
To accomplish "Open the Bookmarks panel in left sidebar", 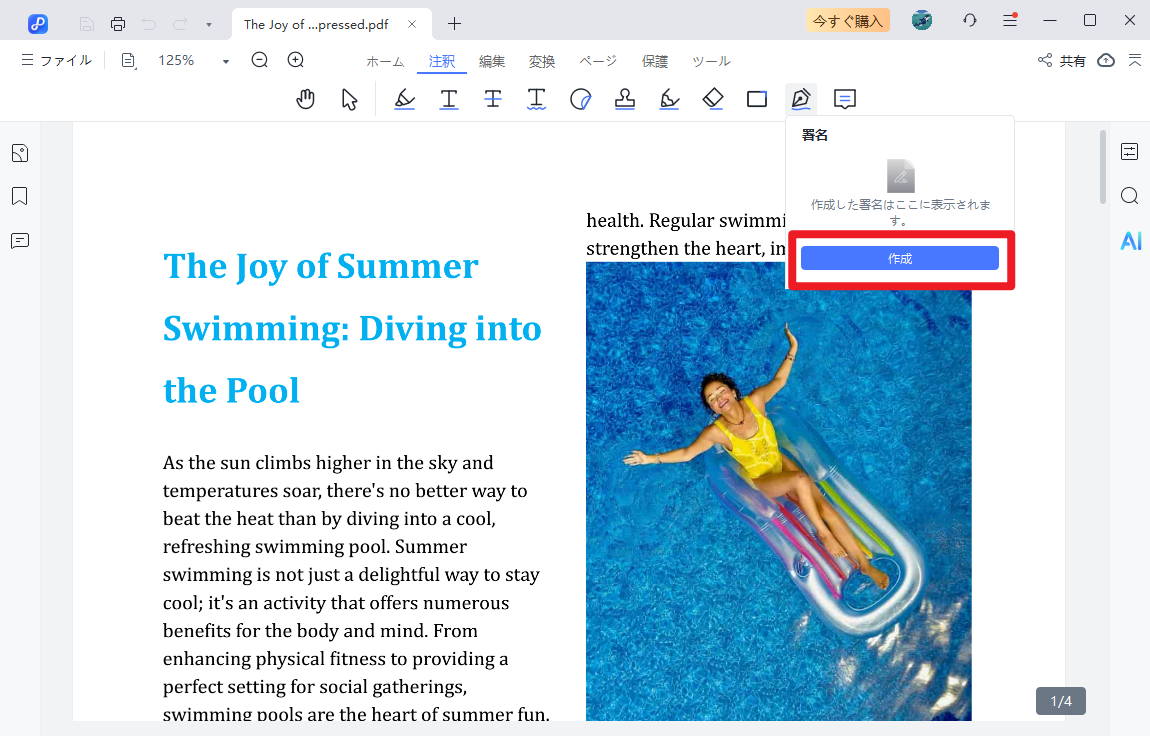I will [x=20, y=197].
